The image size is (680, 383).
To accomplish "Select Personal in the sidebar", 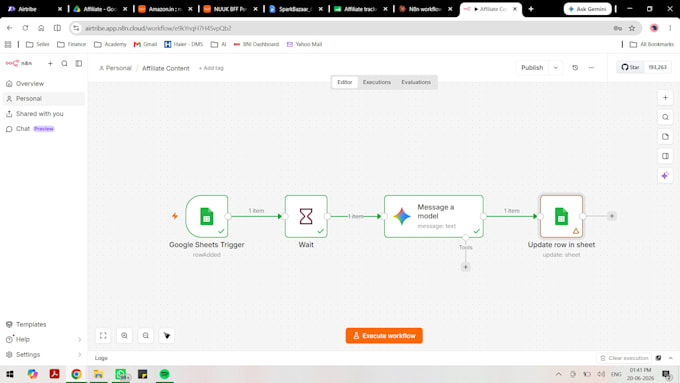I will (x=43, y=98).
